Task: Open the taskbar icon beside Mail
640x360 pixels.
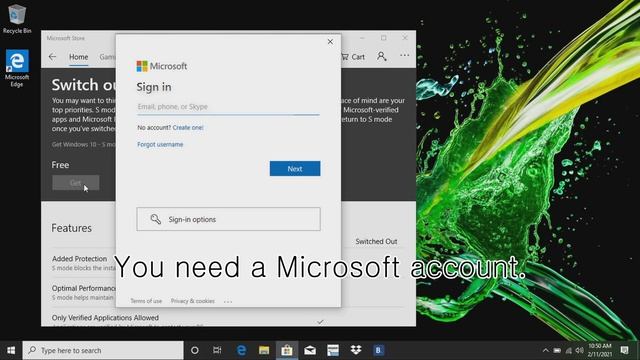Action: [x=333, y=350]
